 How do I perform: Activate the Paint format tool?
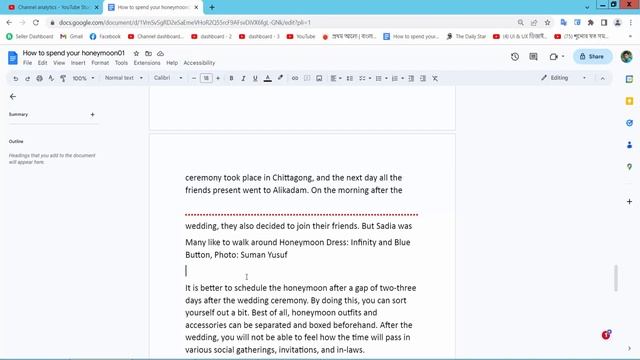63,78
